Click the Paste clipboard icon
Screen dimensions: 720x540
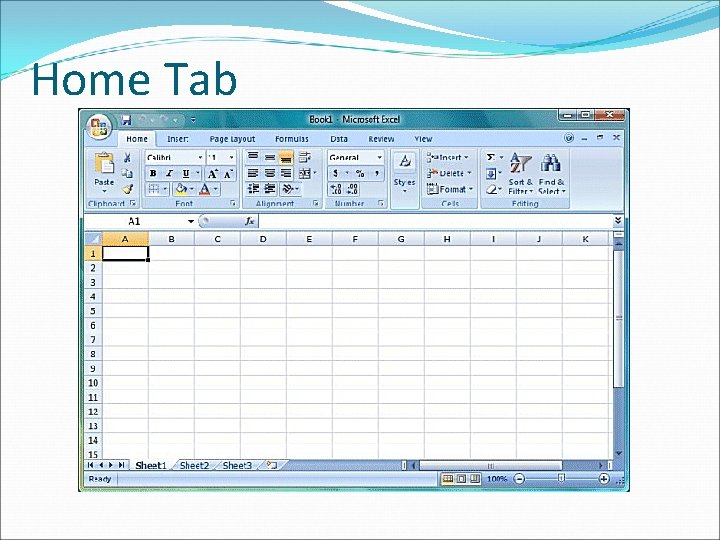pyautogui.click(x=104, y=164)
